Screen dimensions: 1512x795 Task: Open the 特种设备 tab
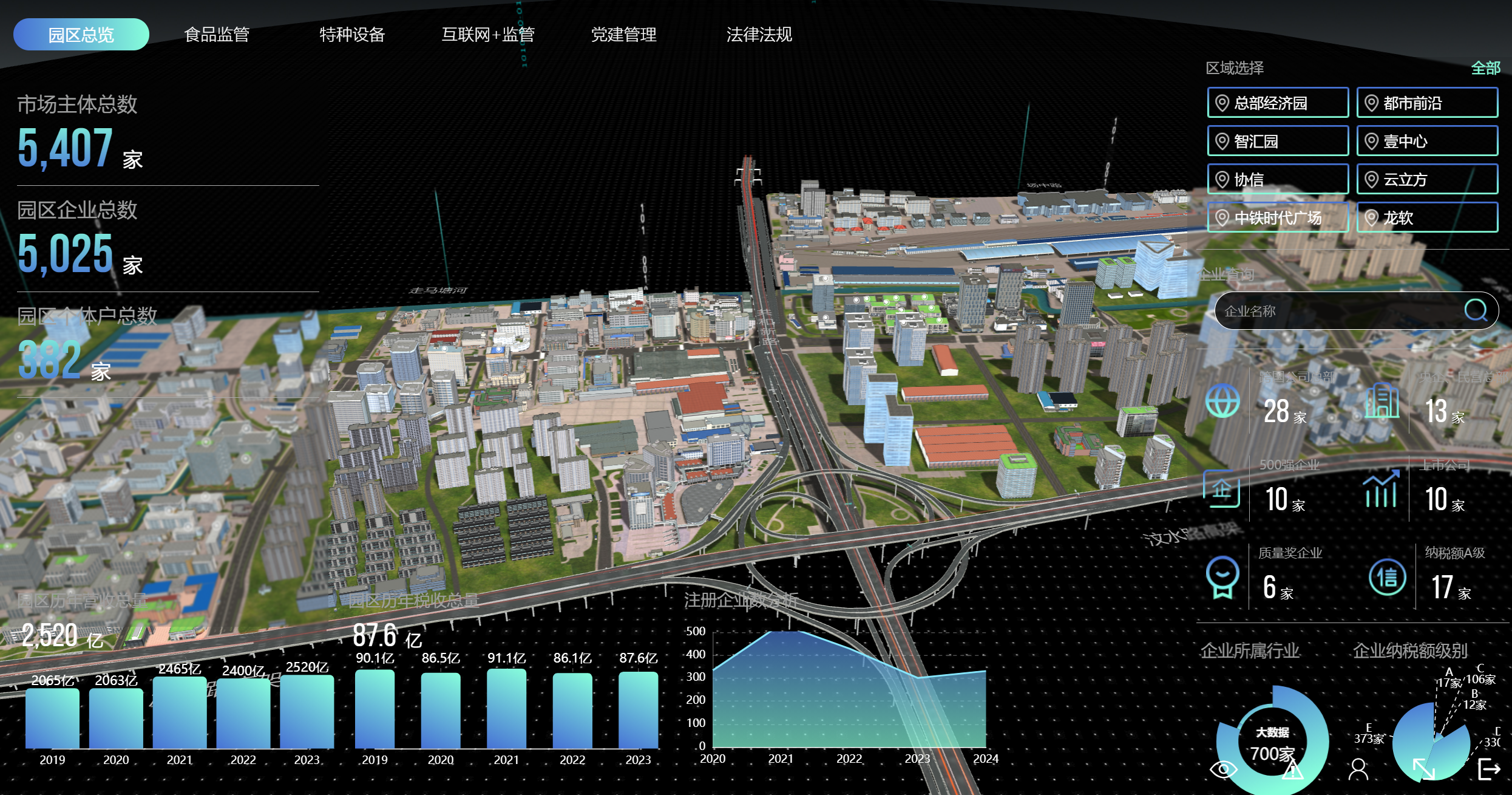[x=352, y=35]
